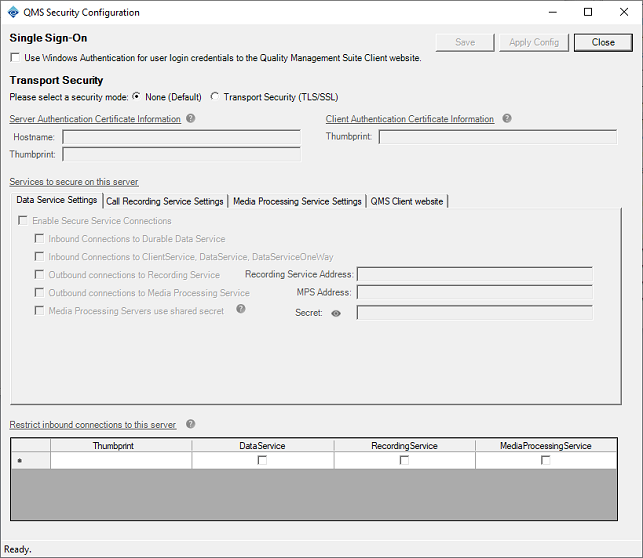
Task: Open QMS Client website tab
Action: point(407,201)
